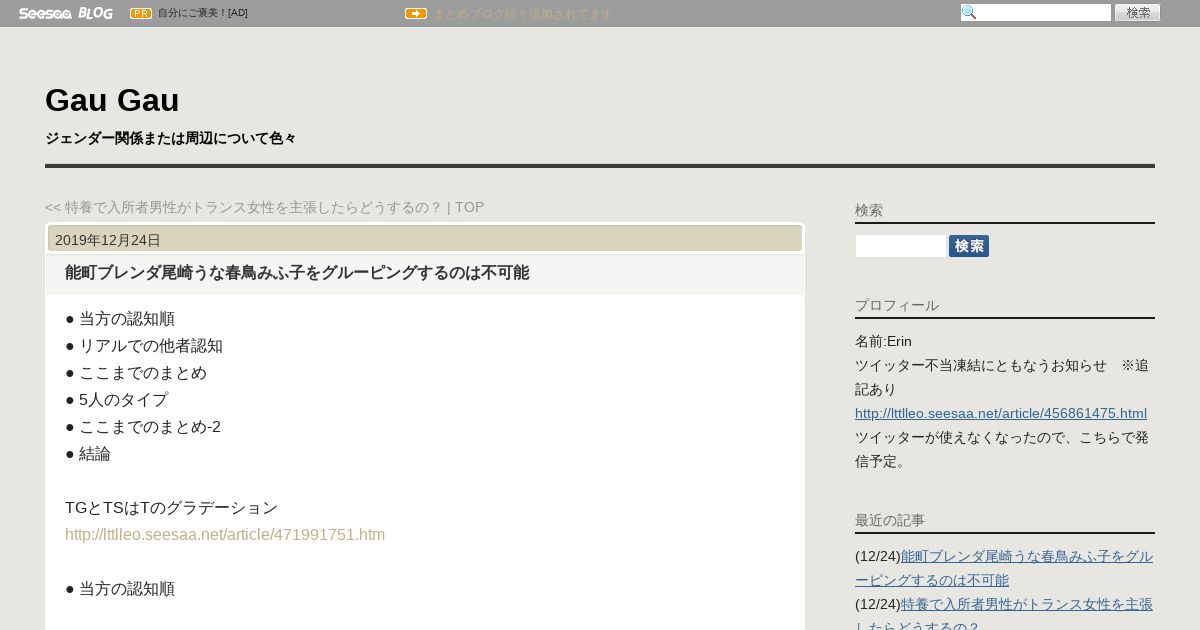Focus the top bar search field
The image size is (1200, 630).
1036,13
